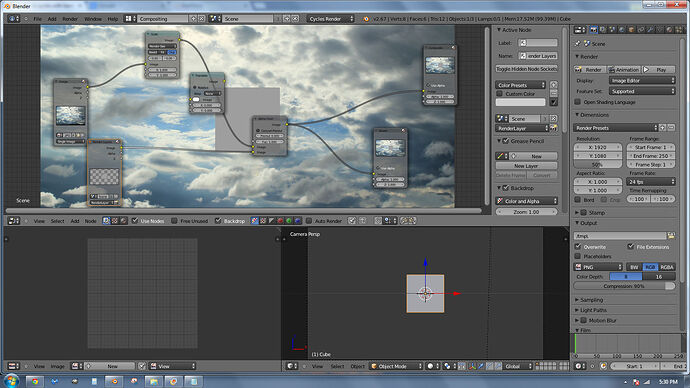Click the output path /tmp field

point(620,236)
